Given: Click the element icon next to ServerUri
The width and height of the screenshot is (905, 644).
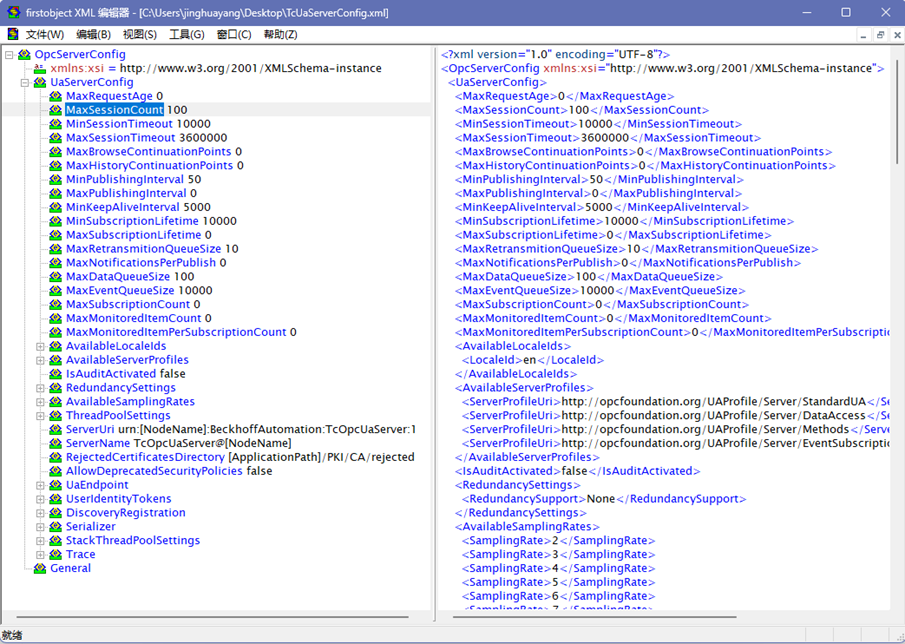Looking at the screenshot, I should point(56,430).
